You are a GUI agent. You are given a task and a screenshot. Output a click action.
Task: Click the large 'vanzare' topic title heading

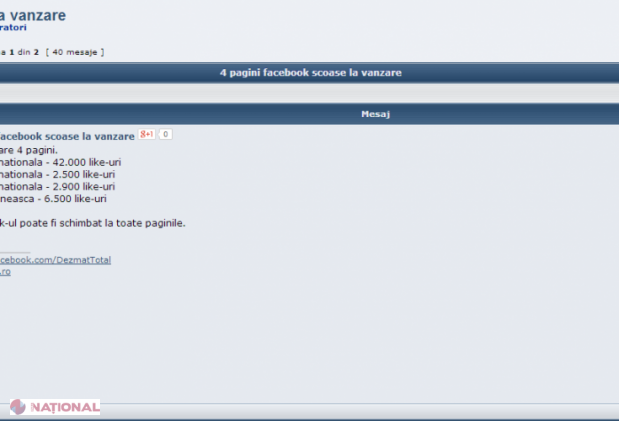click(x=33, y=15)
